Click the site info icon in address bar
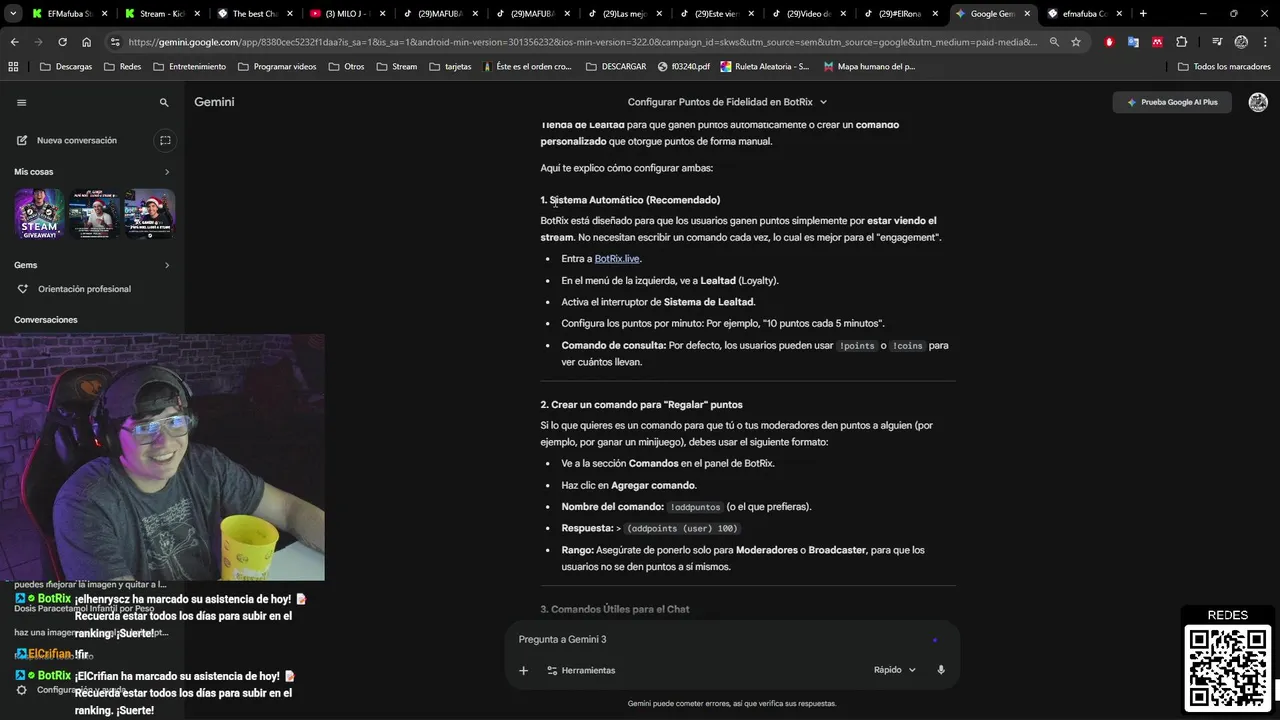Image resolution: width=1280 pixels, height=720 pixels. (x=115, y=42)
